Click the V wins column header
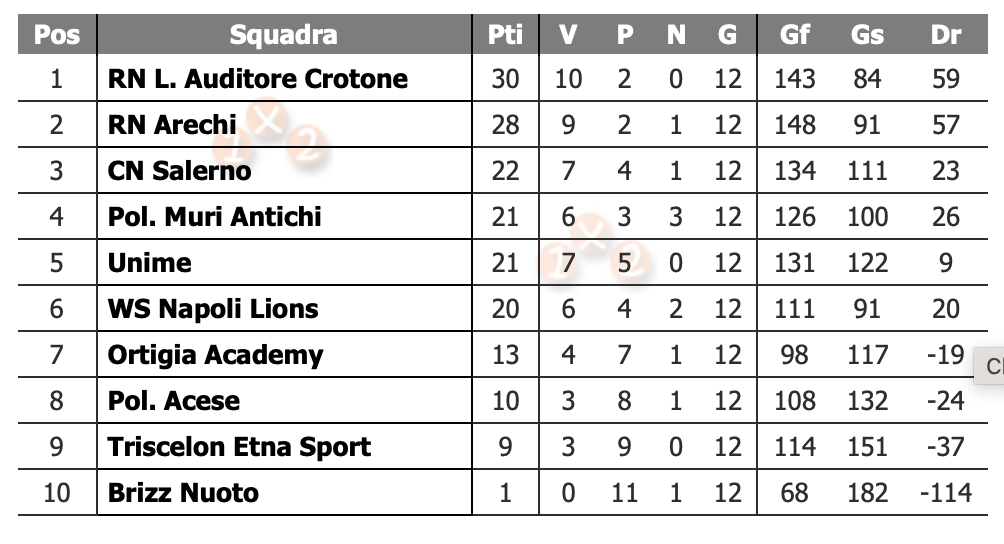 point(568,35)
